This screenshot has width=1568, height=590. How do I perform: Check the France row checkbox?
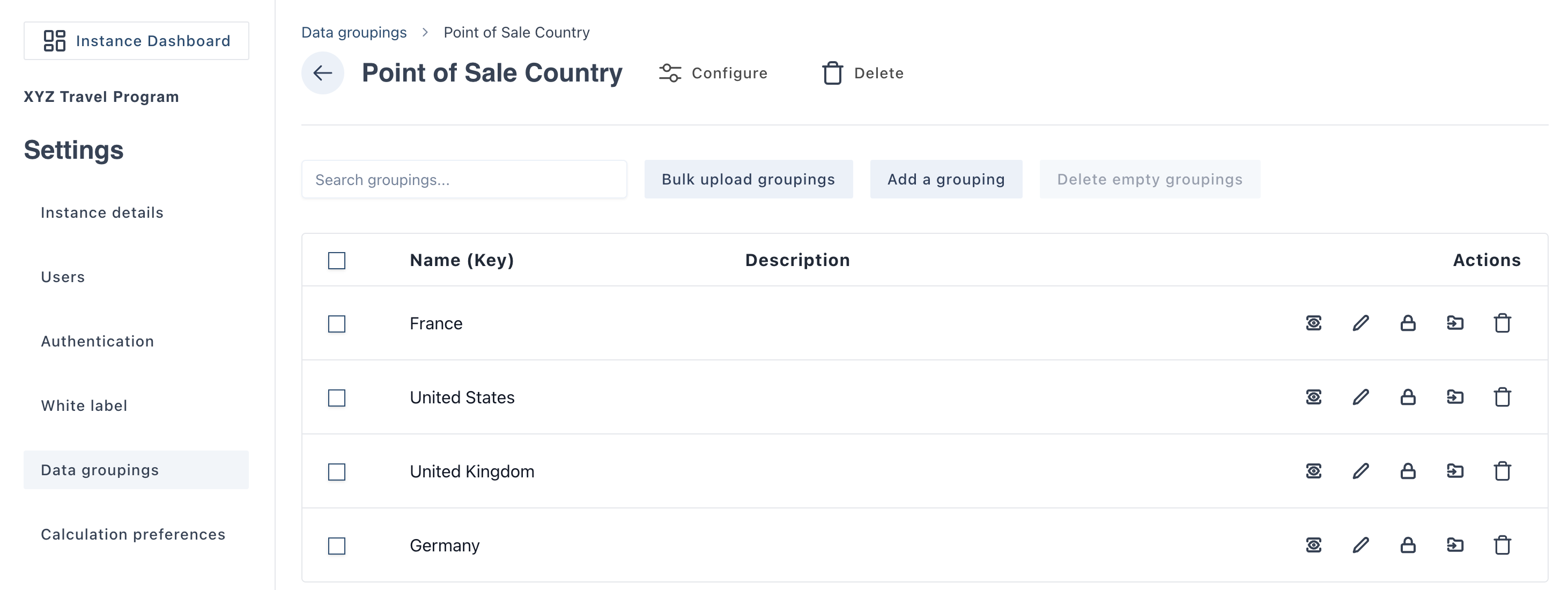coord(337,324)
